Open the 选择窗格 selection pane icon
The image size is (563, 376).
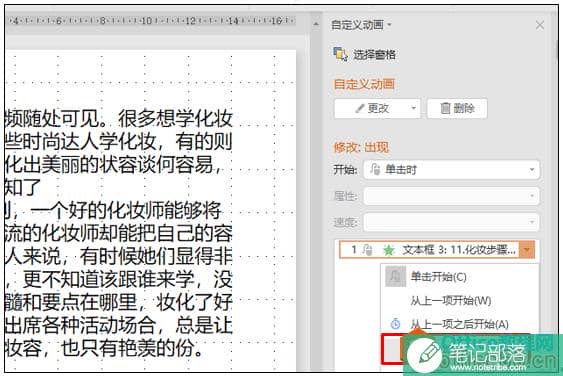click(340, 55)
